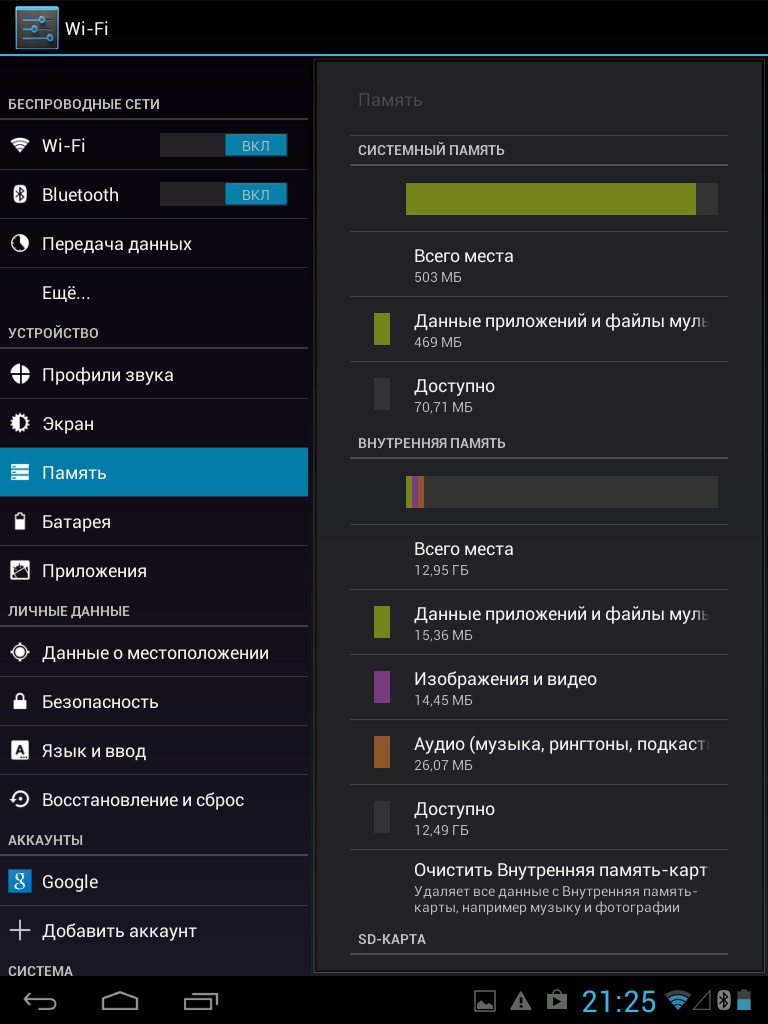Tap the Wi-Fi signal icon in the sidebar
The height and width of the screenshot is (1024, 768).
point(20,145)
